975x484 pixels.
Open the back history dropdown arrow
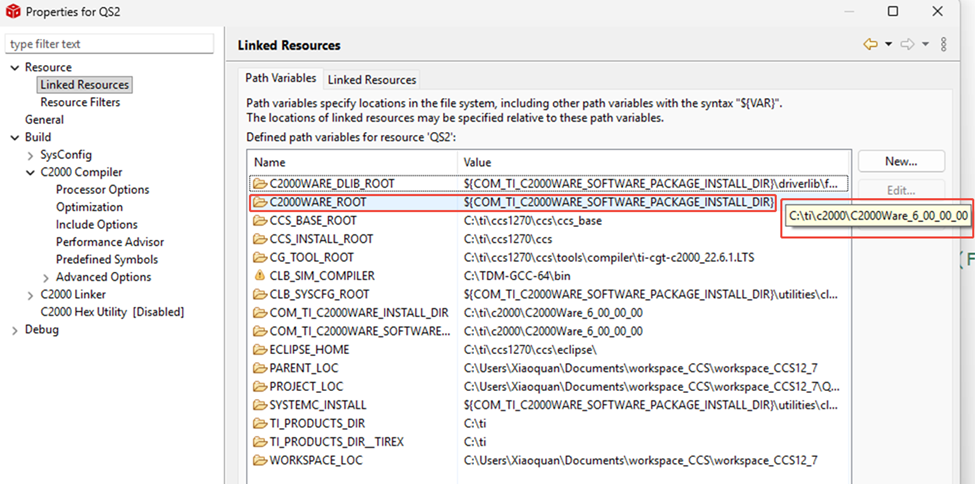pyautogui.click(x=888, y=44)
